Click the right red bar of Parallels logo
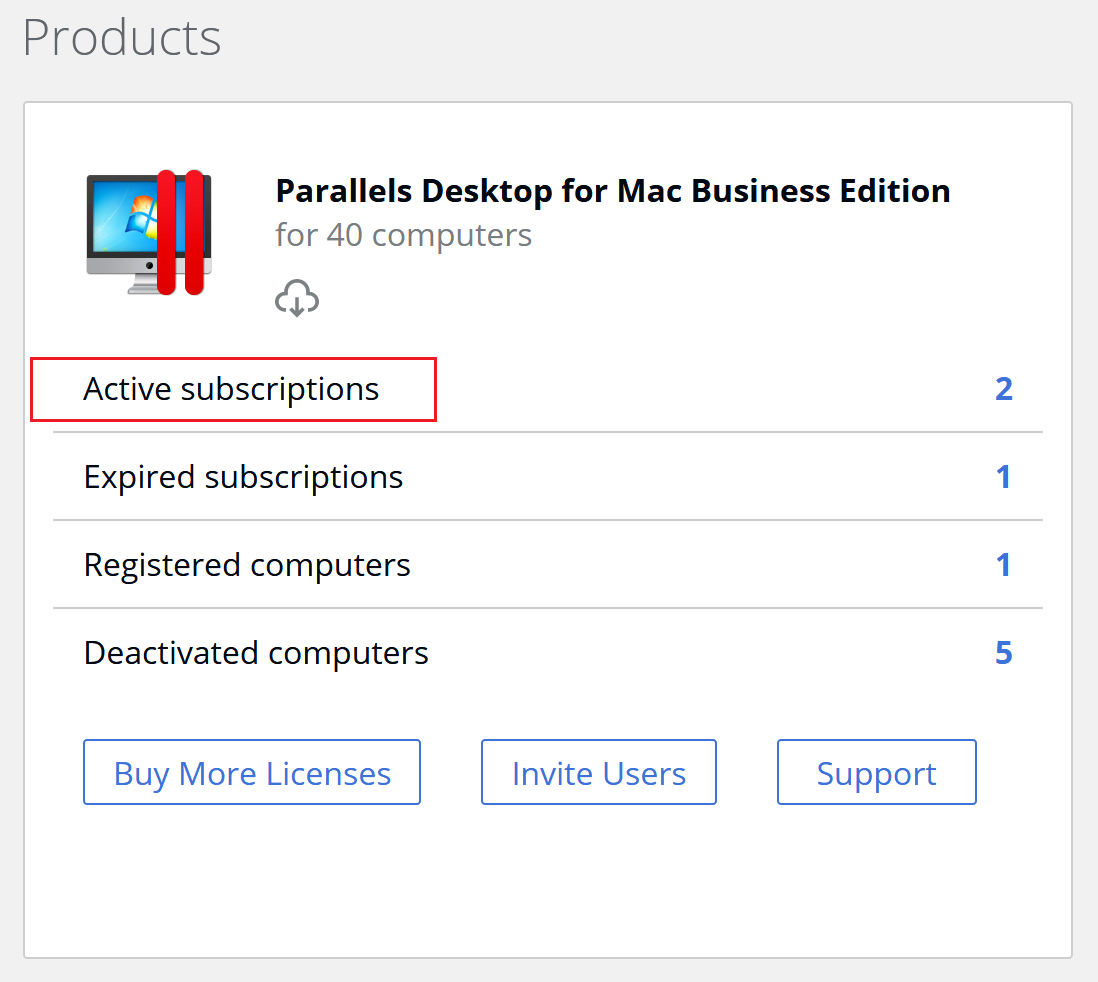The height and width of the screenshot is (982, 1098). point(195,232)
